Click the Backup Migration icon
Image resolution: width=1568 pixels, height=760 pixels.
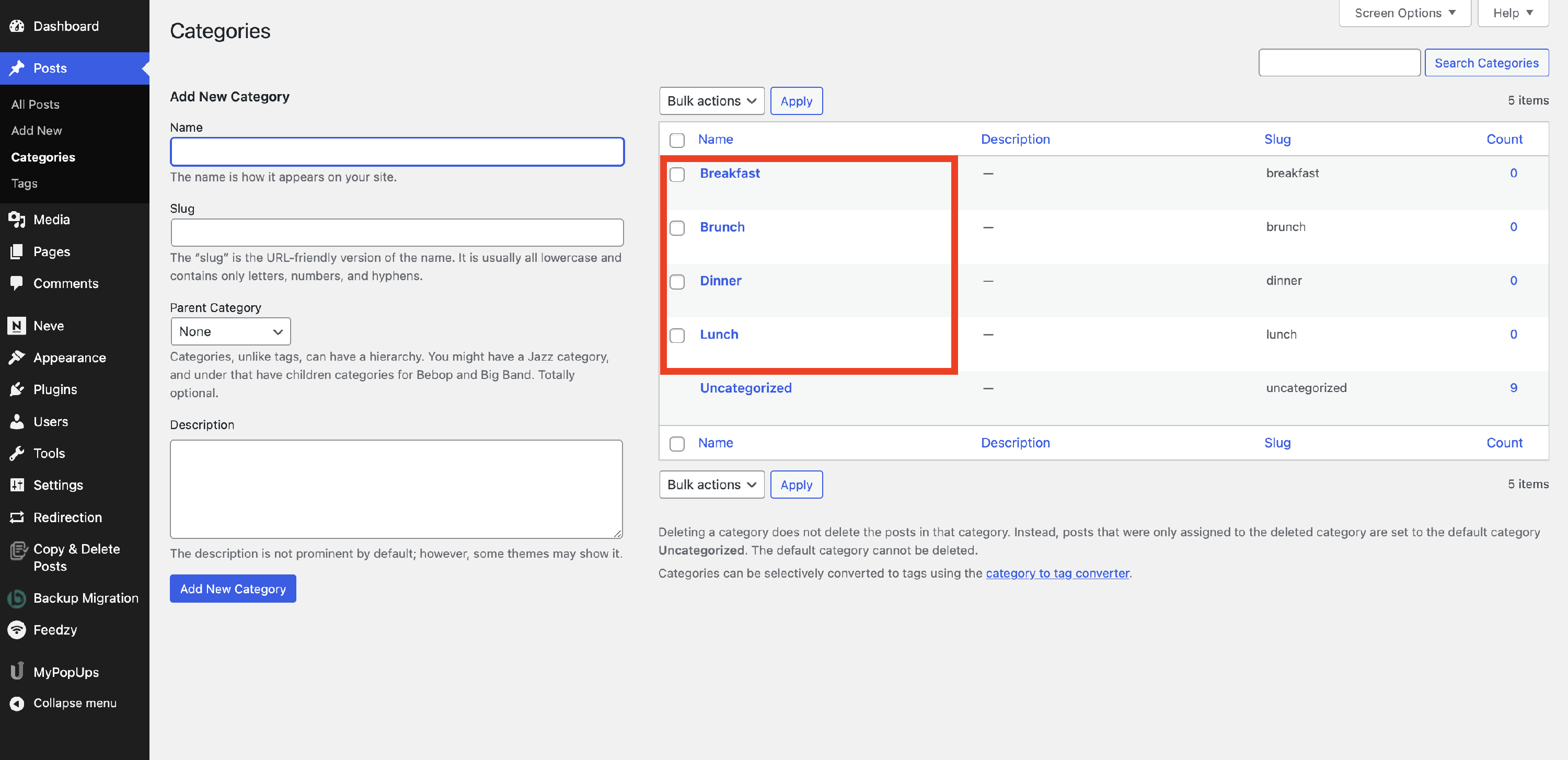click(x=17, y=598)
